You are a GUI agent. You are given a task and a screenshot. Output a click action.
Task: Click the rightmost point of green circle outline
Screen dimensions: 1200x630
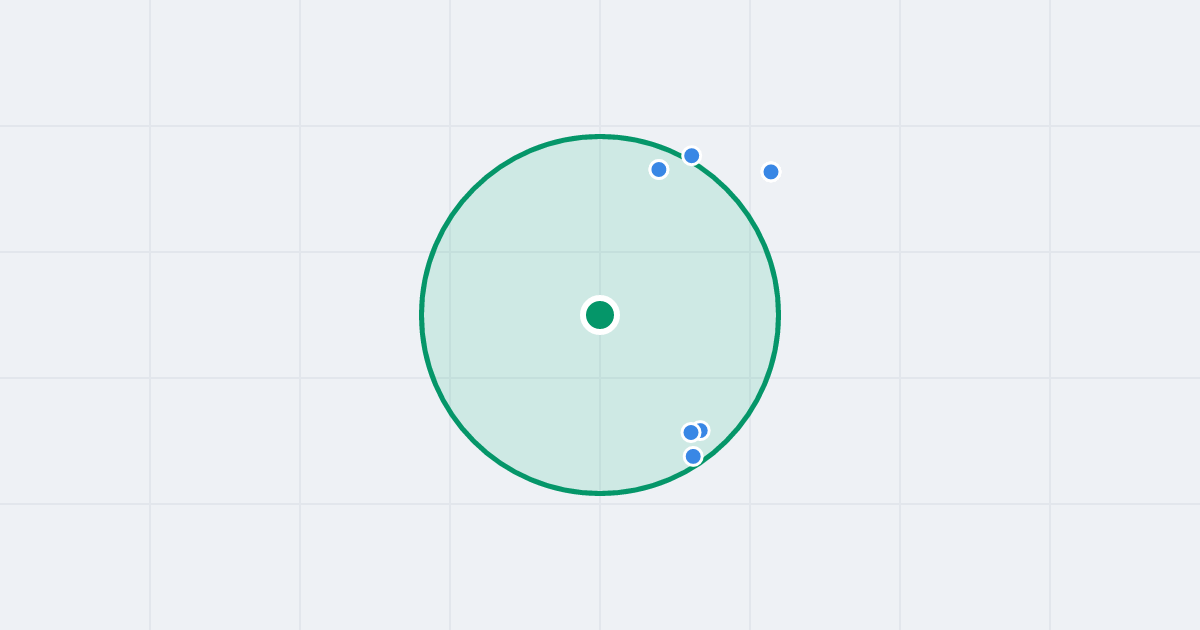pyautogui.click(x=778, y=315)
